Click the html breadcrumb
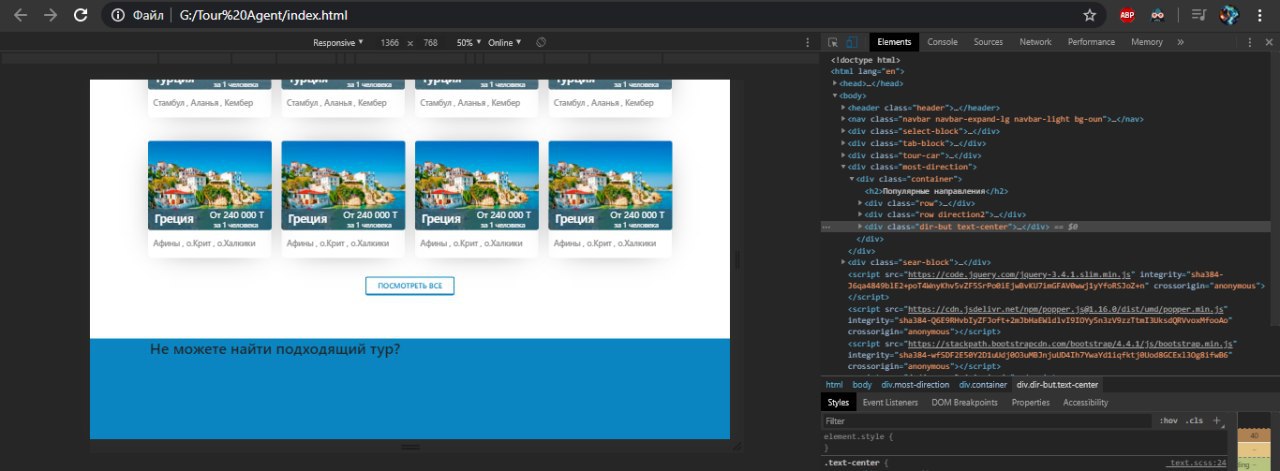 coord(833,385)
